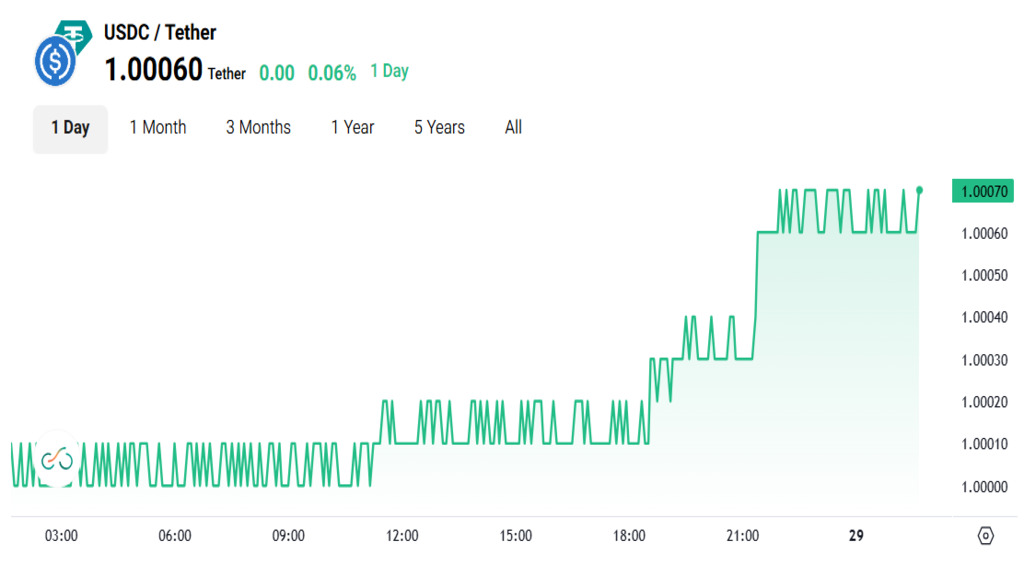
Task: Click the 21:00 time axis label
Action: pos(743,536)
